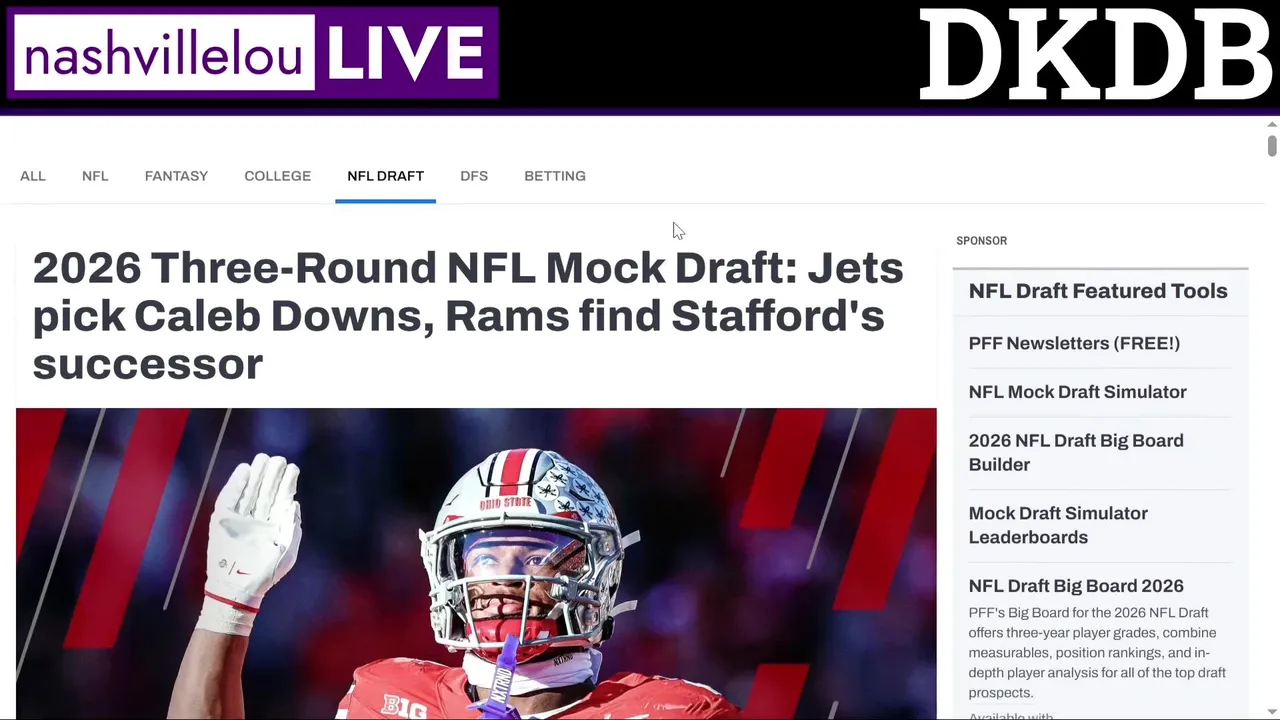
Task: Open the 2026 Three-Round Mock Draft headline
Action: pyautogui.click(x=468, y=315)
